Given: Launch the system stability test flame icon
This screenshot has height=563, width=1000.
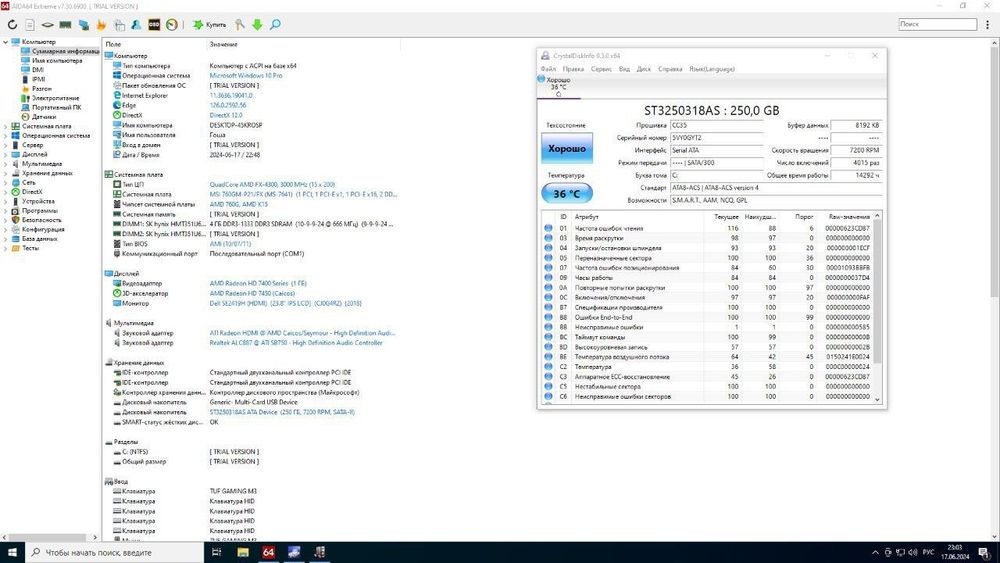Looking at the screenshot, I should [101, 25].
